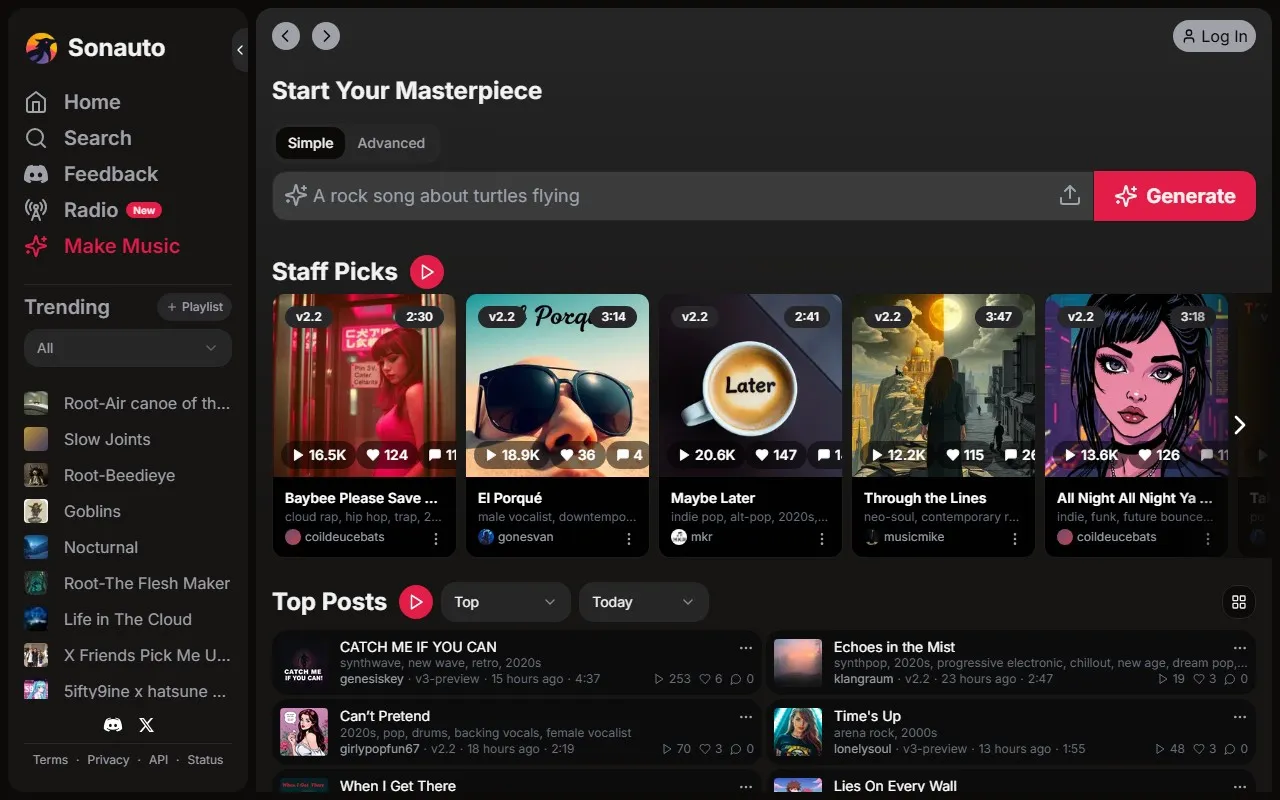1280x800 pixels.
Task: Open three-dot menu for CATCH ME IF YOU CAN
Action: [746, 647]
